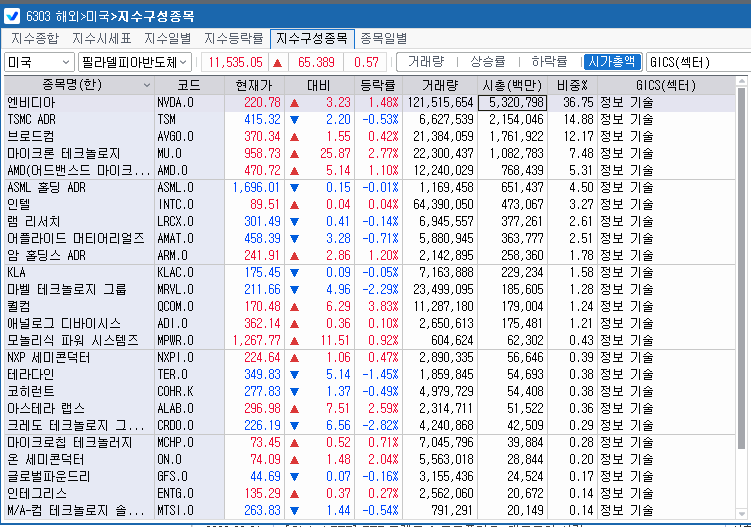Click the 64,390,050 volume cell

(441, 205)
